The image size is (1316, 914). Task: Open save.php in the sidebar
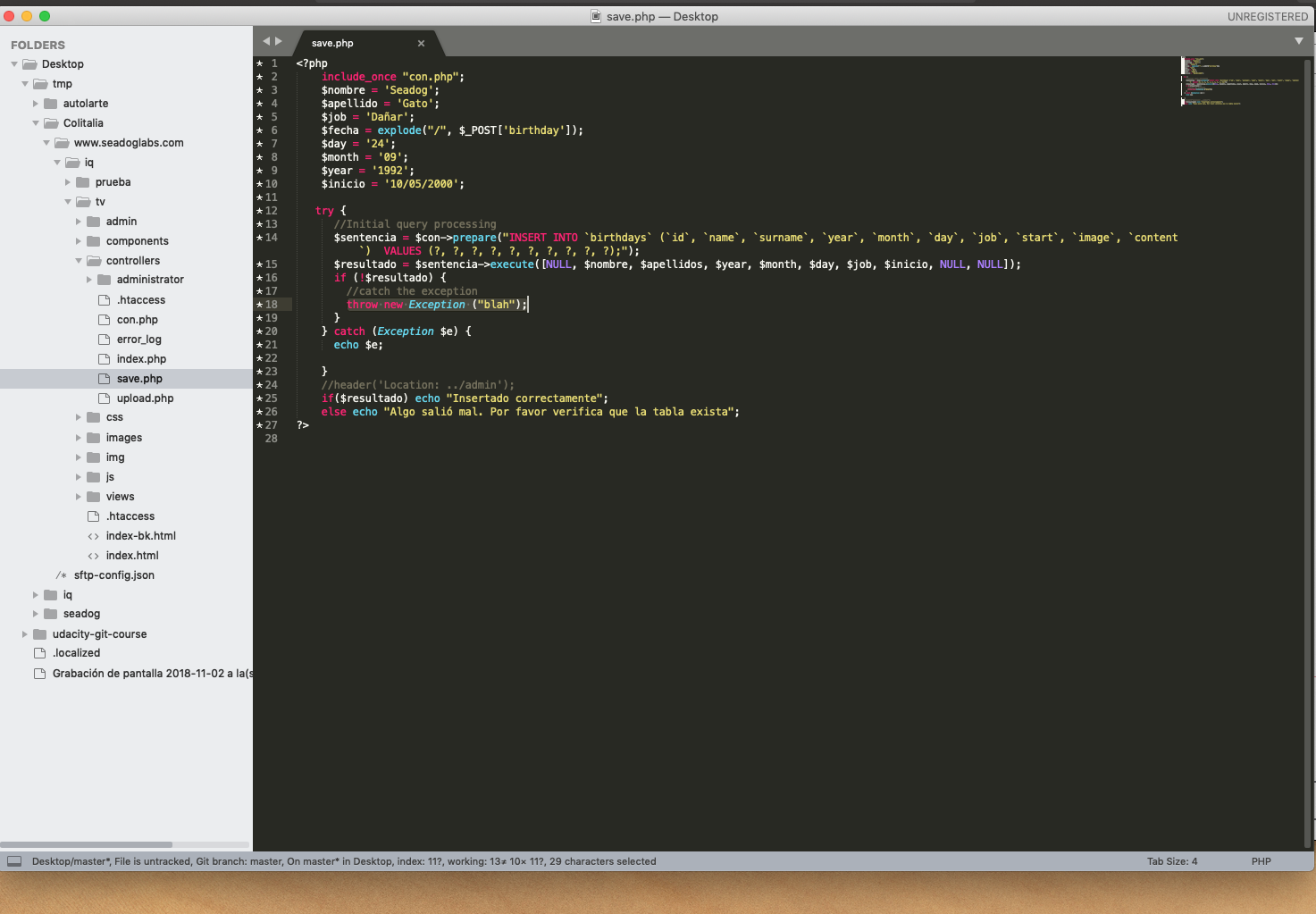click(139, 379)
